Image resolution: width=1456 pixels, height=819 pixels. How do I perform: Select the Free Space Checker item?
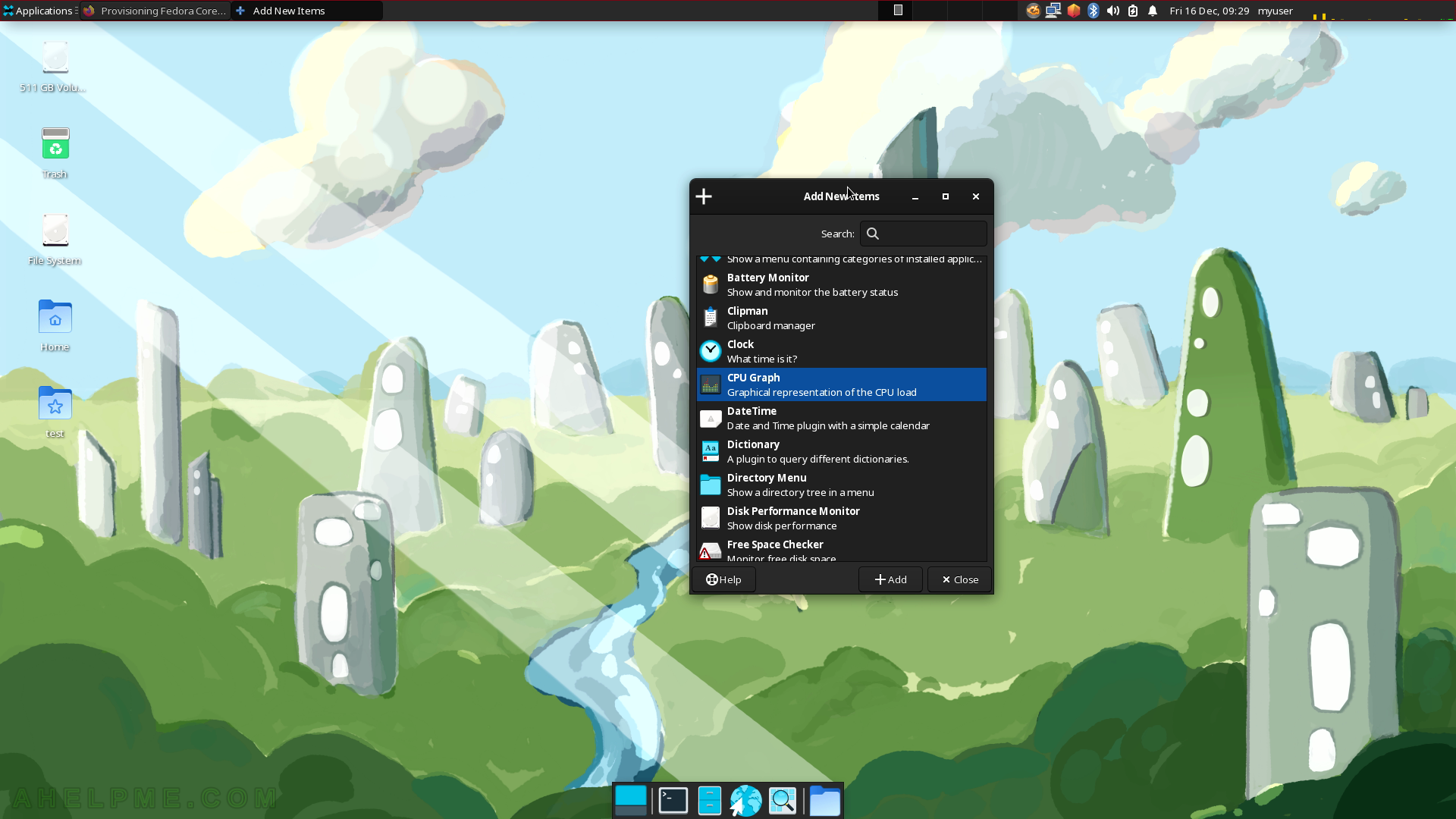pos(841,549)
